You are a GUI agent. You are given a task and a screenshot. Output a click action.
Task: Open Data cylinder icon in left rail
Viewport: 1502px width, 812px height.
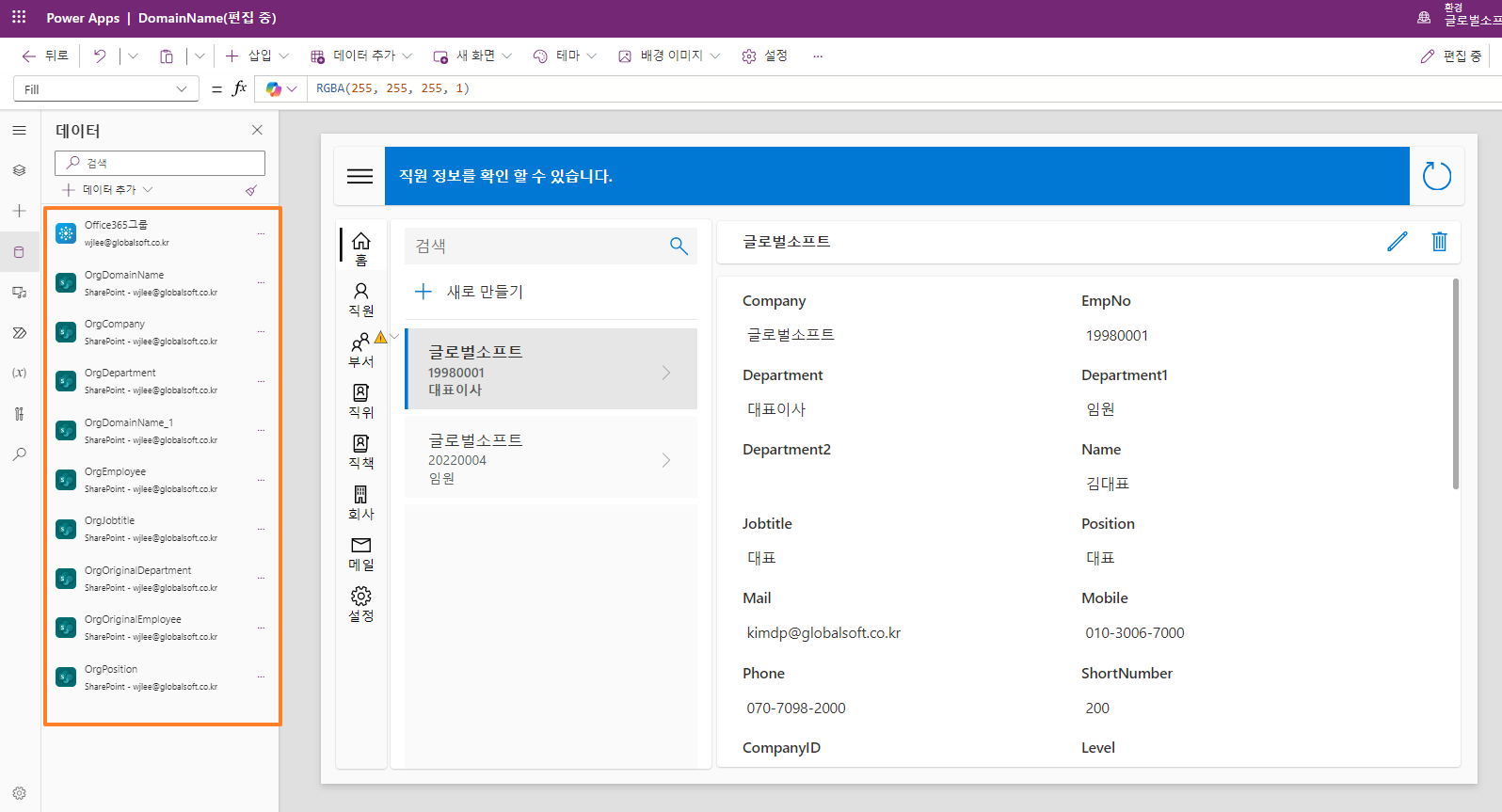[20, 252]
